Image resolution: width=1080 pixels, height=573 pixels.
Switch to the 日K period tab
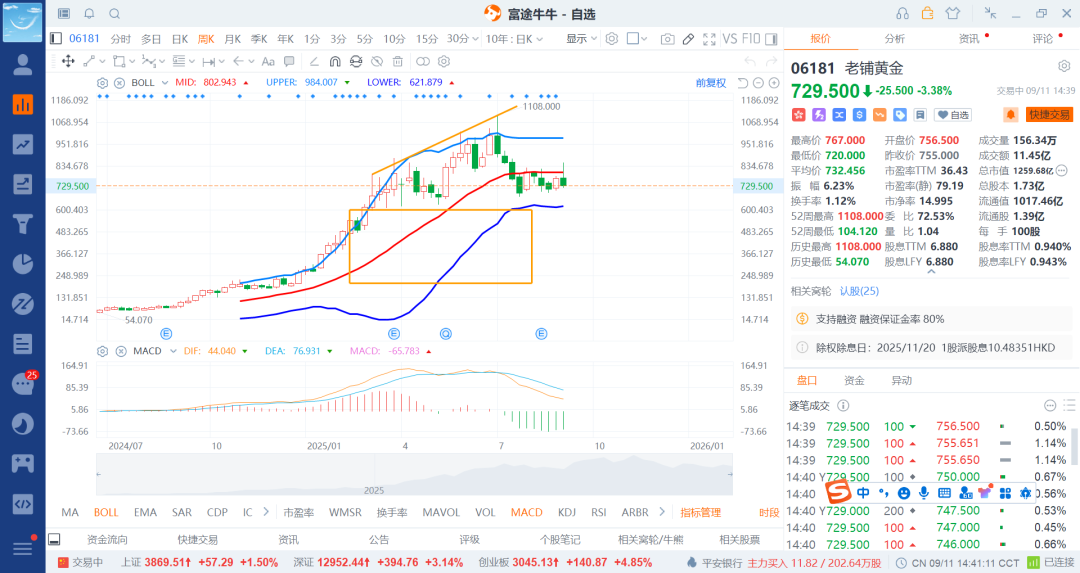coord(180,39)
